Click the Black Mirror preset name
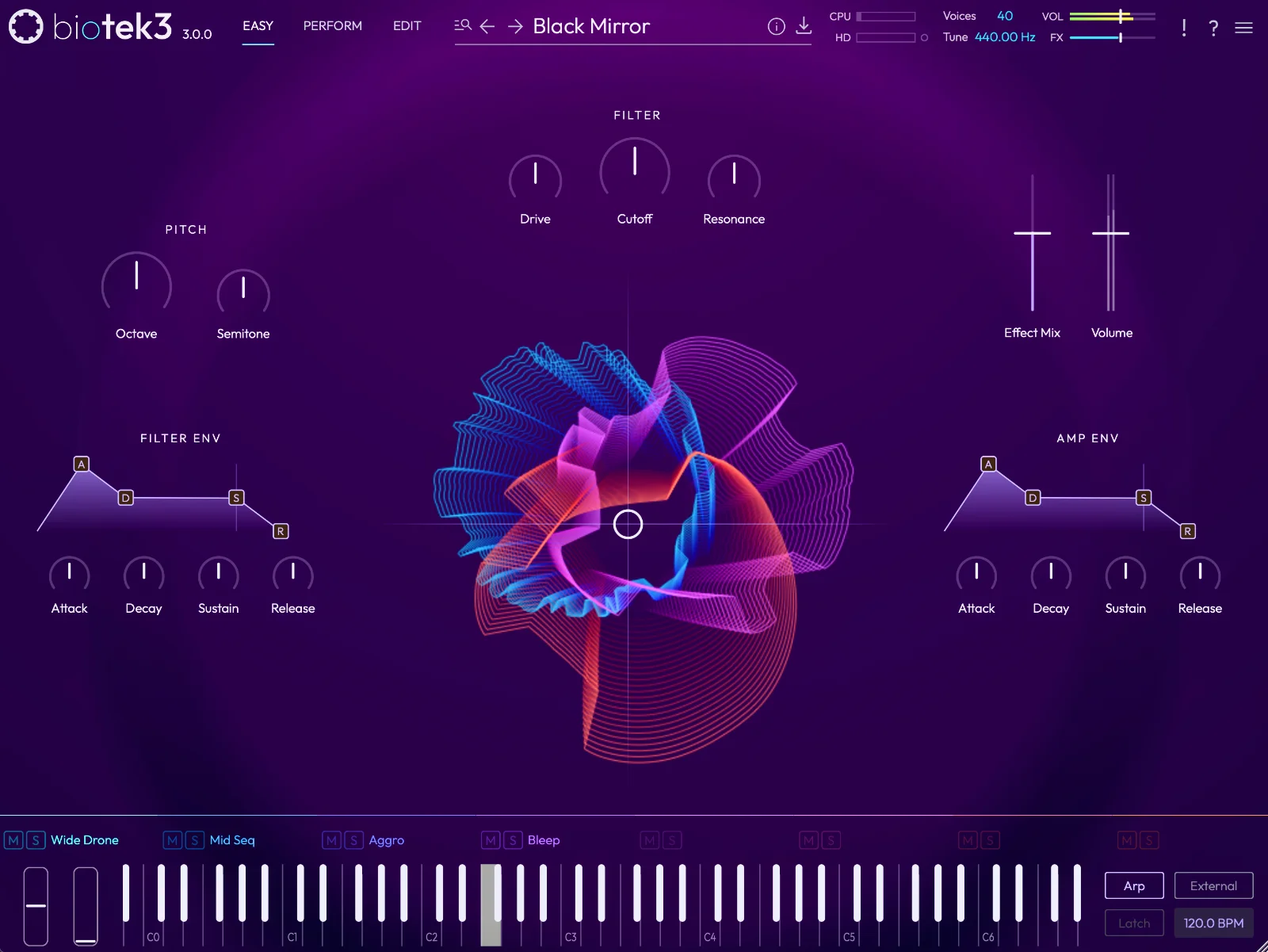This screenshot has width=1268, height=952. pyautogui.click(x=591, y=26)
